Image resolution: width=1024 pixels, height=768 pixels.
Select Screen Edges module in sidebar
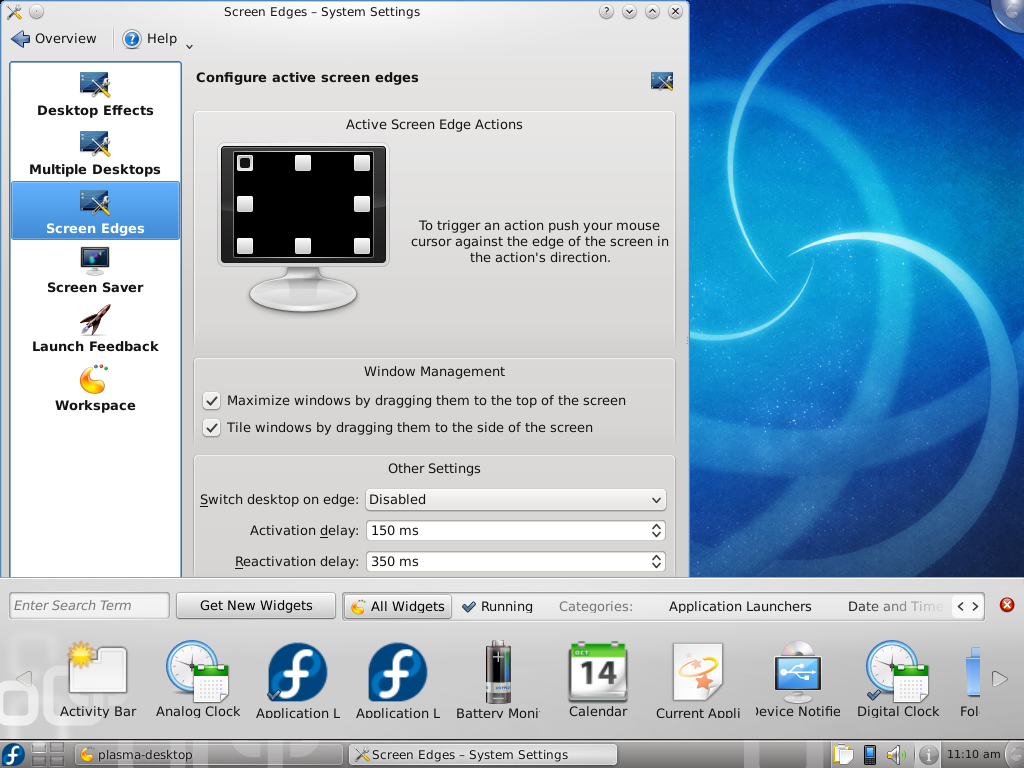tap(95, 211)
